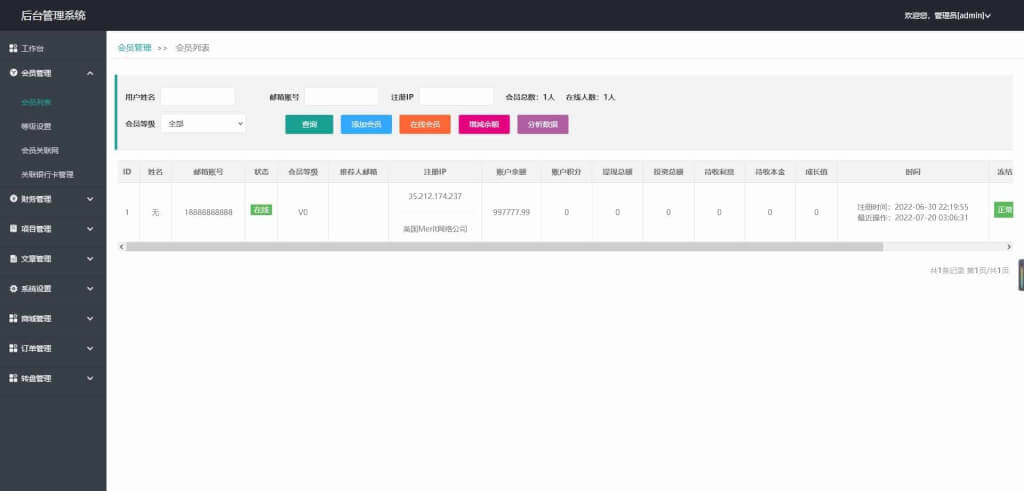Click the 会员总数：1人 counter text

(530, 97)
